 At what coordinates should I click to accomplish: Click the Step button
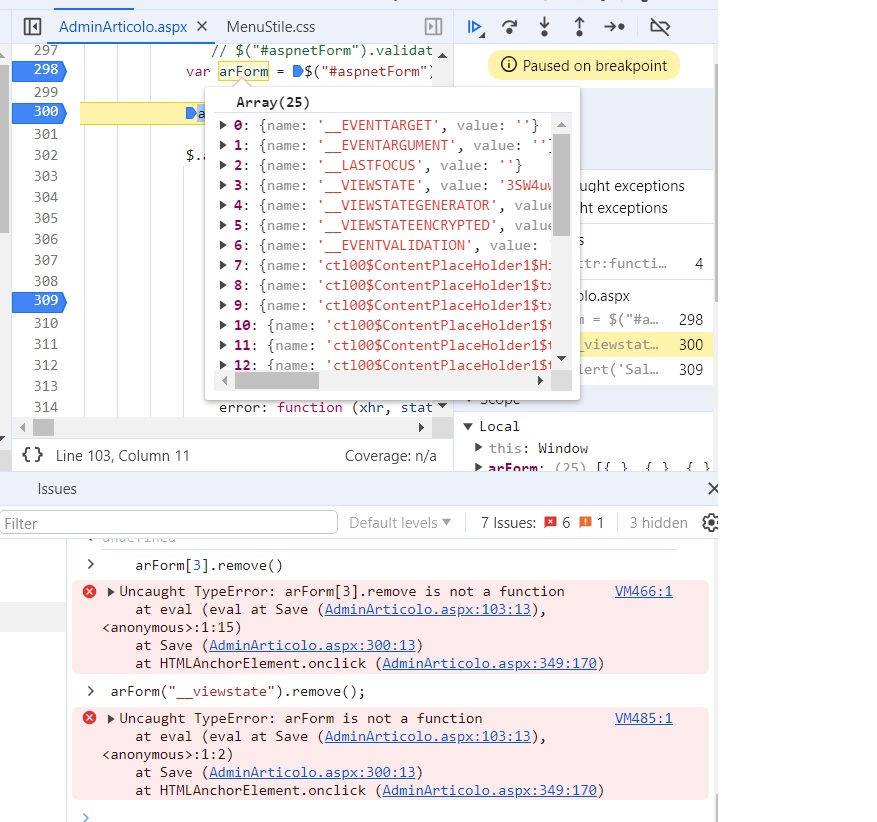pyautogui.click(x=615, y=26)
